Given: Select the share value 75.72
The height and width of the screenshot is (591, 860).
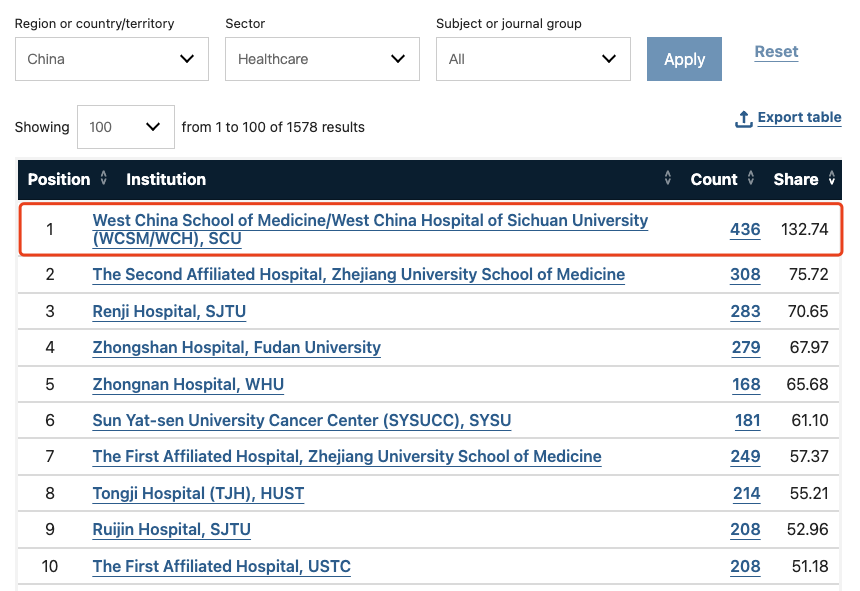Looking at the screenshot, I should pyautogui.click(x=808, y=274).
